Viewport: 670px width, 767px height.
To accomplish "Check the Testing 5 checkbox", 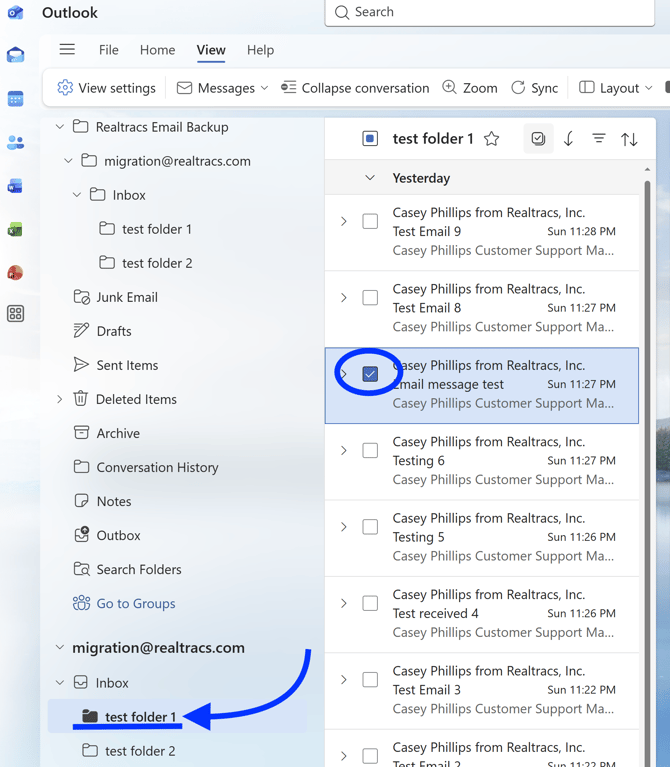I will click(x=370, y=527).
